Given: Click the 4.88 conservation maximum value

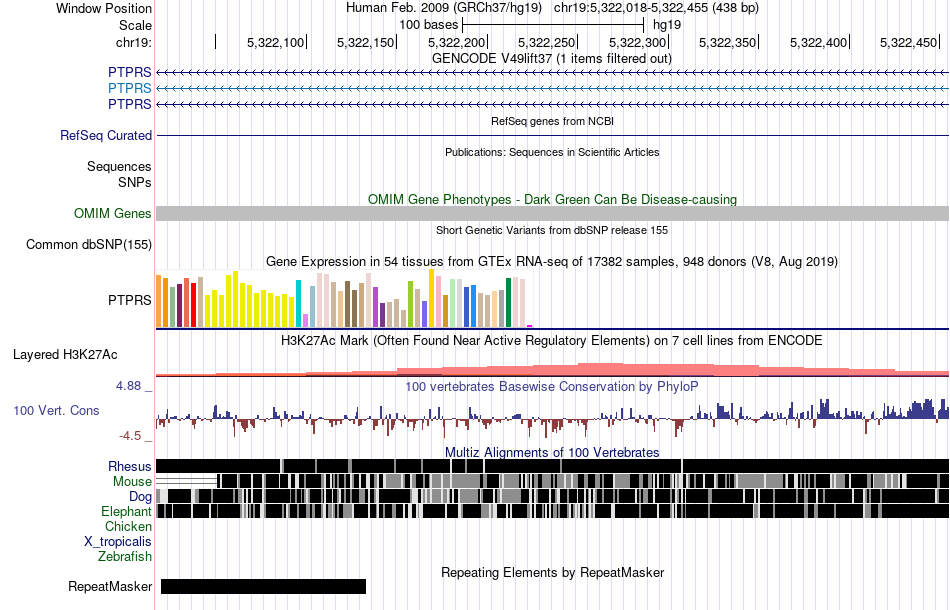Looking at the screenshot, I should (129, 386).
